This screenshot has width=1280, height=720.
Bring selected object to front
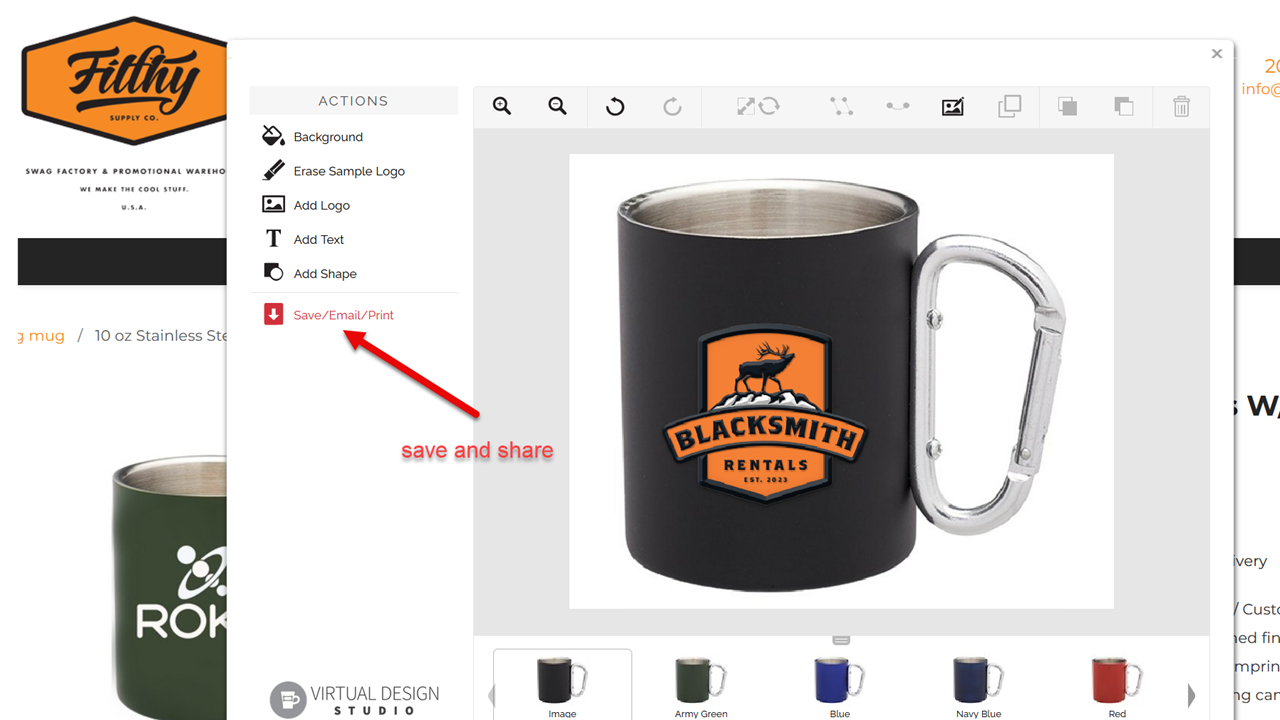(x=1067, y=106)
